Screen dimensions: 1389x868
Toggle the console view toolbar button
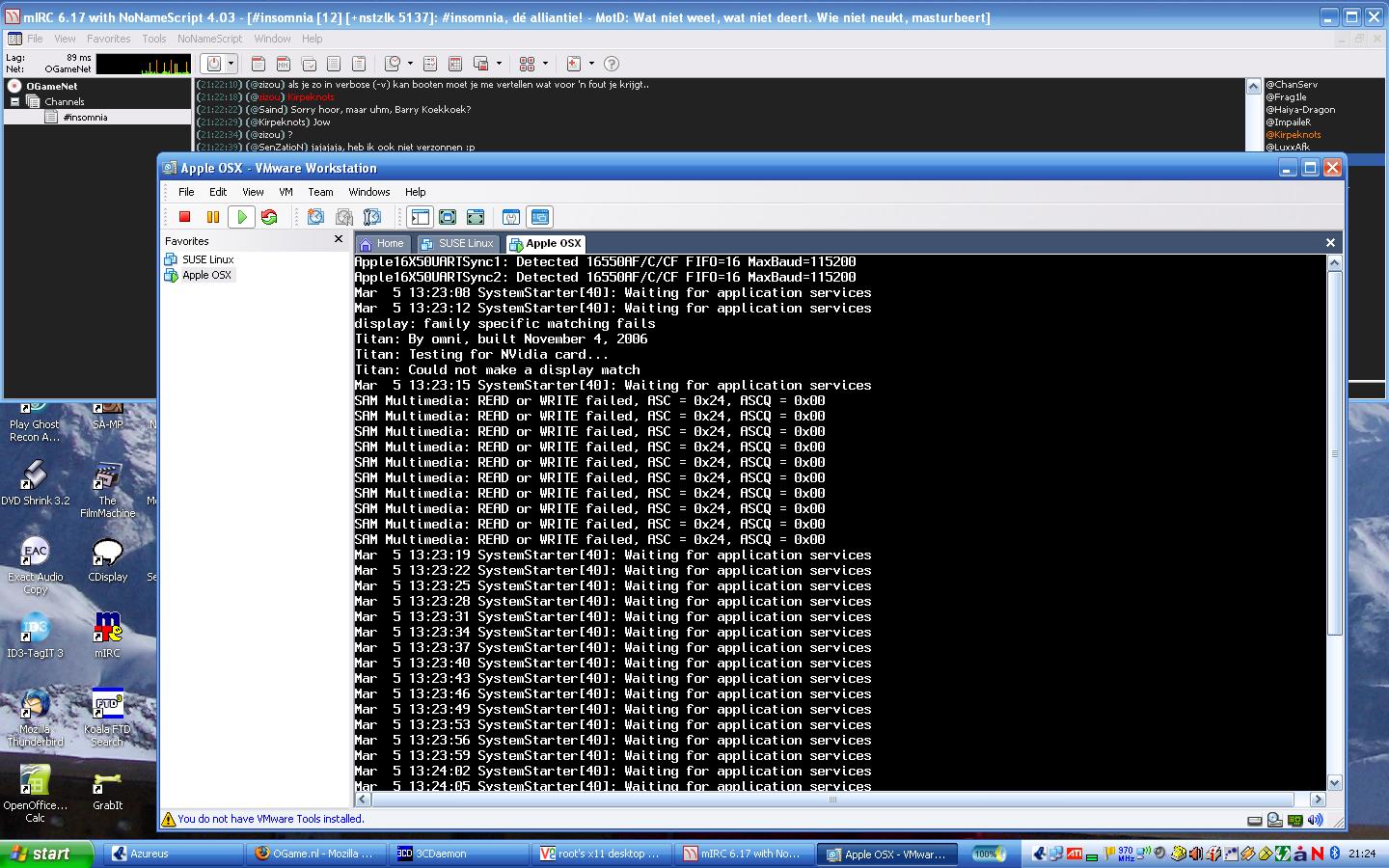click(x=539, y=217)
